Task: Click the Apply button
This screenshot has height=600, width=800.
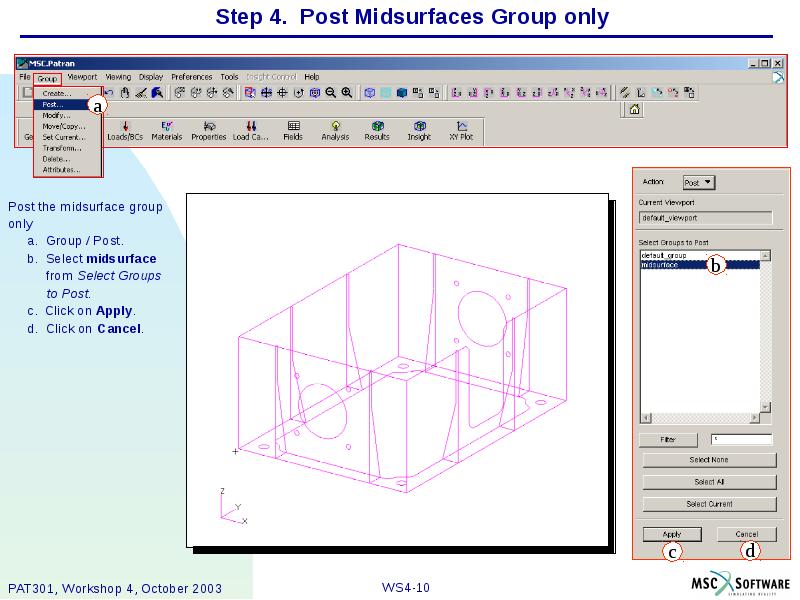Action: pyautogui.click(x=672, y=534)
